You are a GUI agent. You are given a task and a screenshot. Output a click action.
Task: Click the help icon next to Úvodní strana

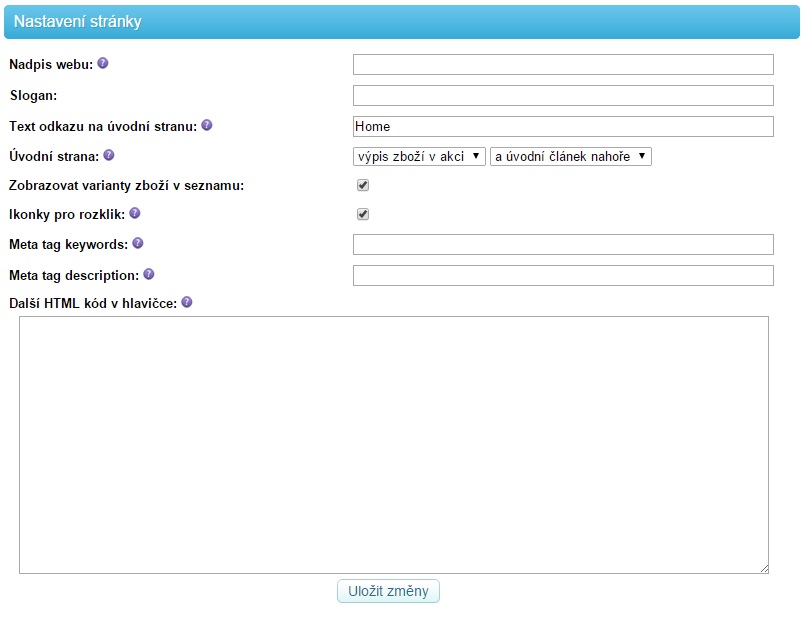coord(109,156)
